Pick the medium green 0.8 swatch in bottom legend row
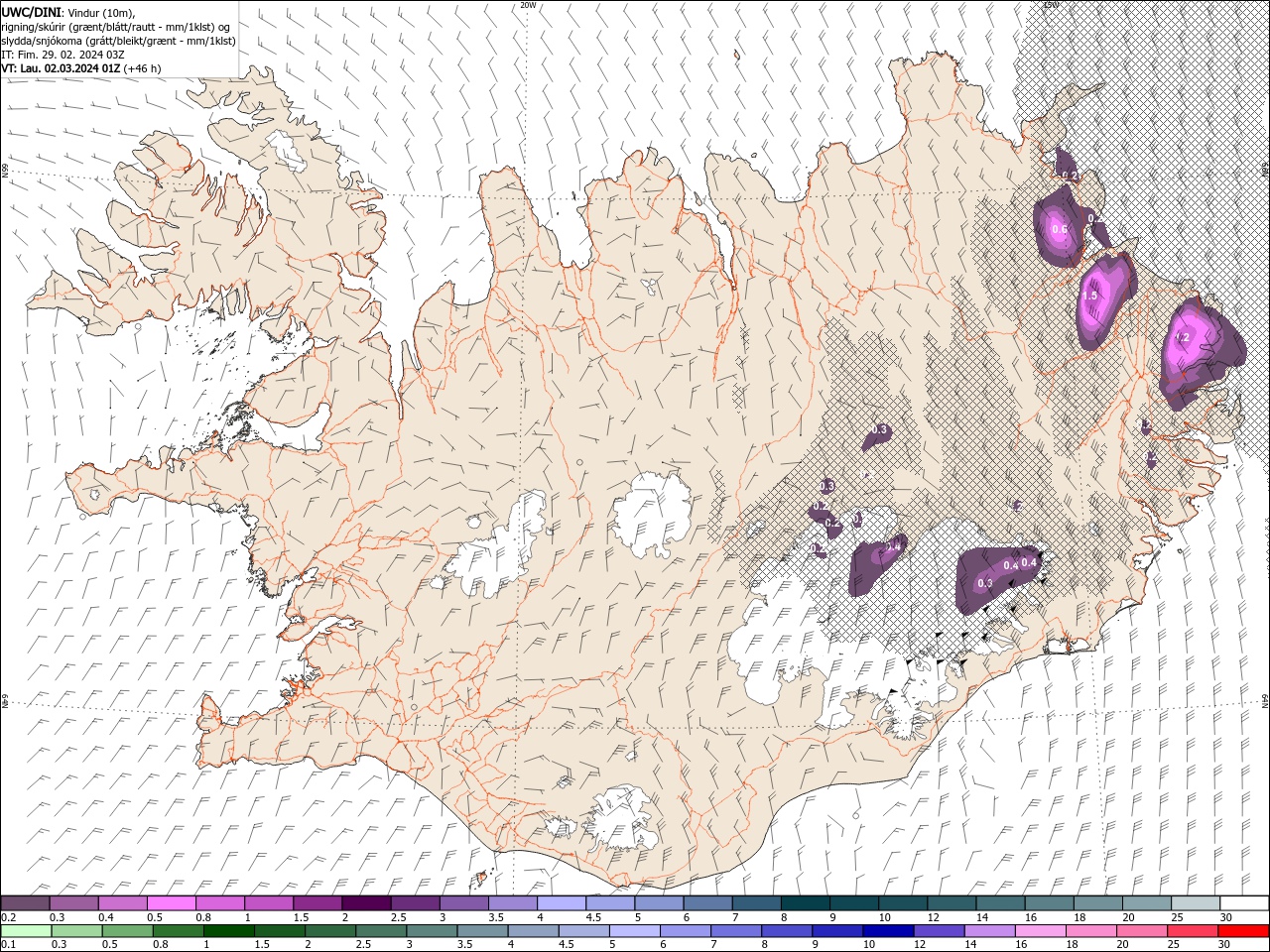The image size is (1270, 952). click(178, 931)
